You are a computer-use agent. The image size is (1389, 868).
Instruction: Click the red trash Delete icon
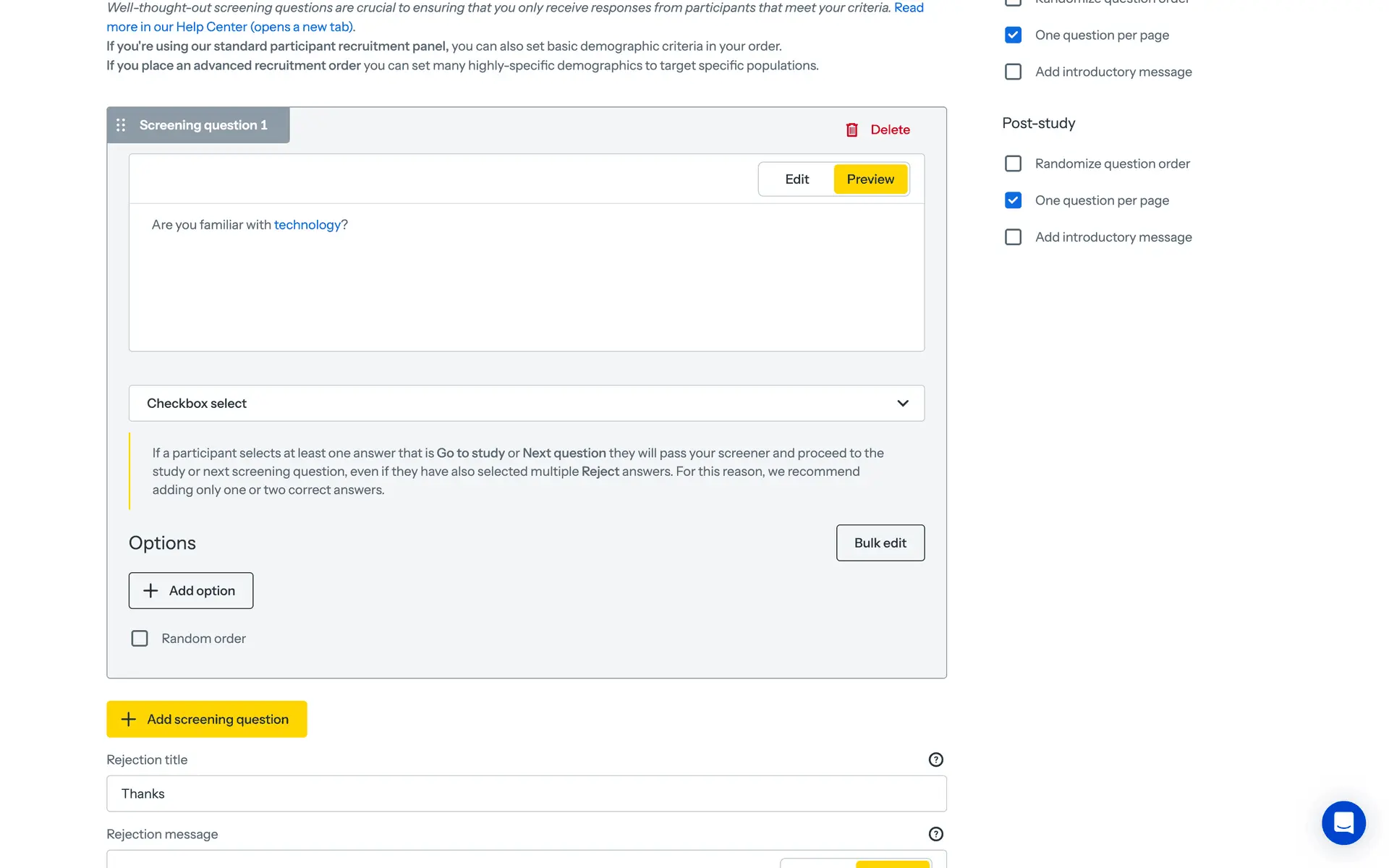click(852, 129)
